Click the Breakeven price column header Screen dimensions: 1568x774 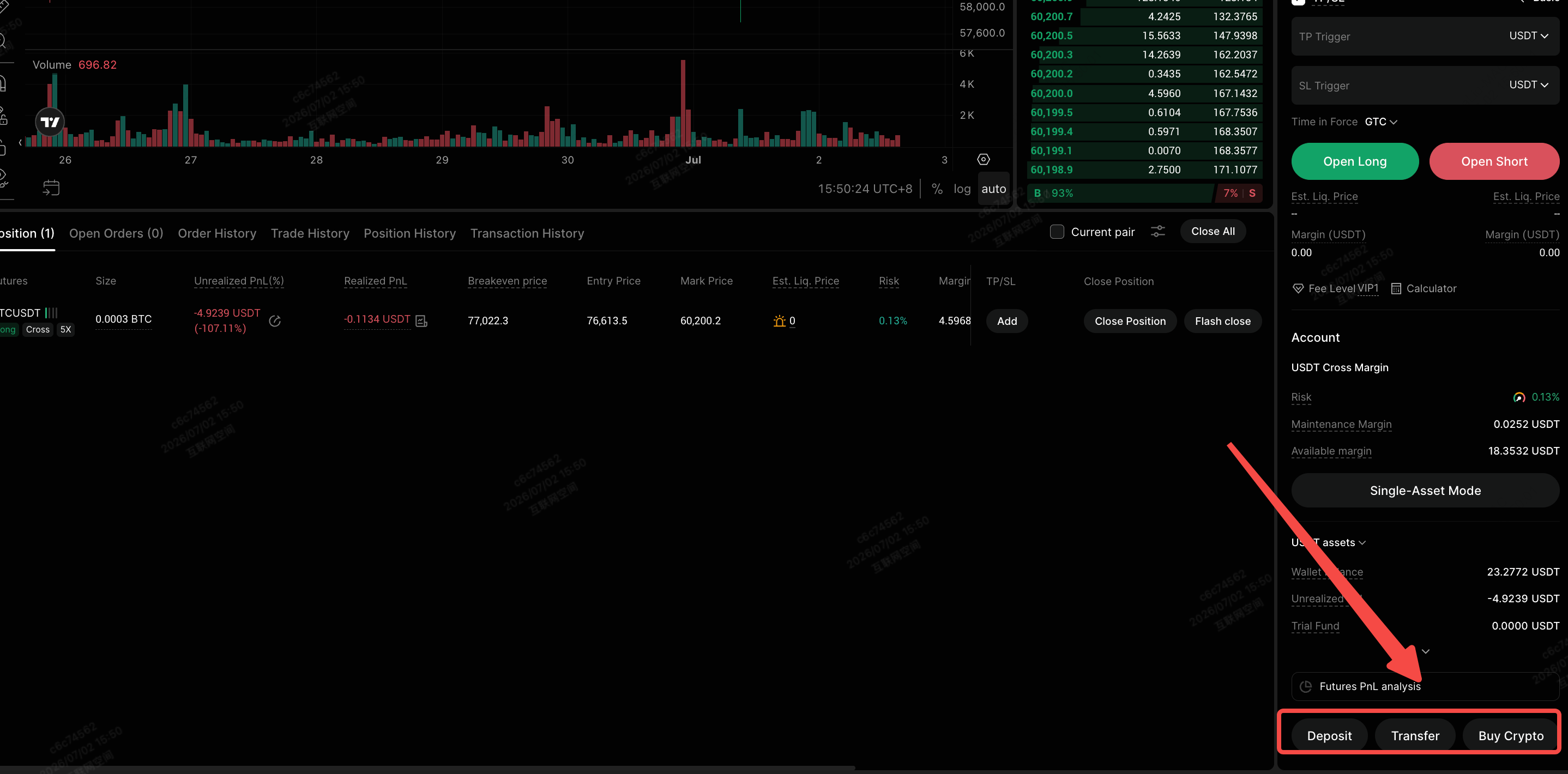pos(507,281)
